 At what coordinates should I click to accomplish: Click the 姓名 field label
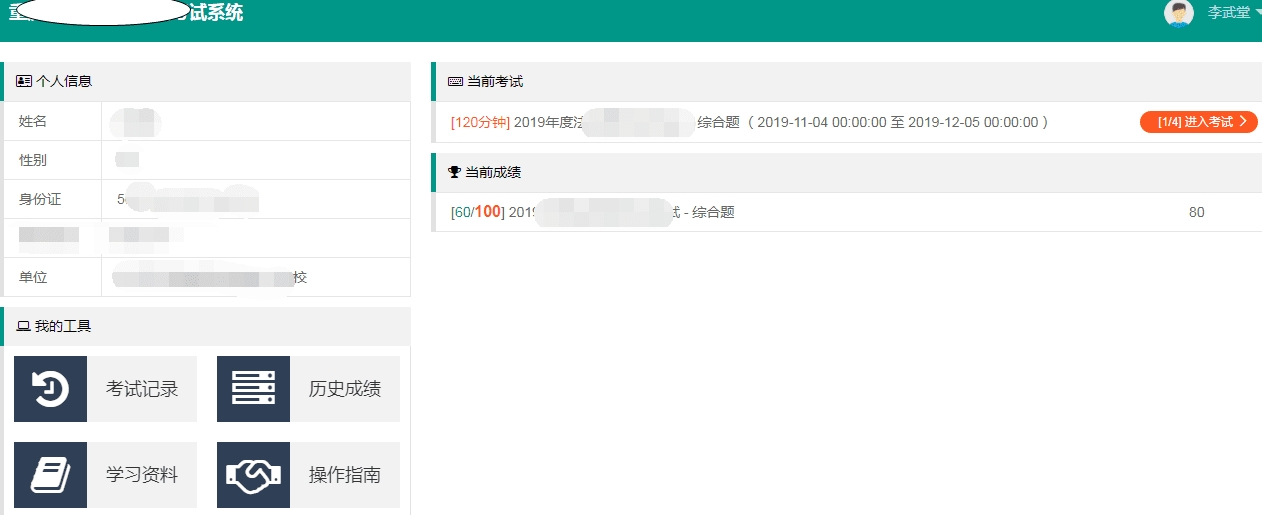(x=33, y=121)
